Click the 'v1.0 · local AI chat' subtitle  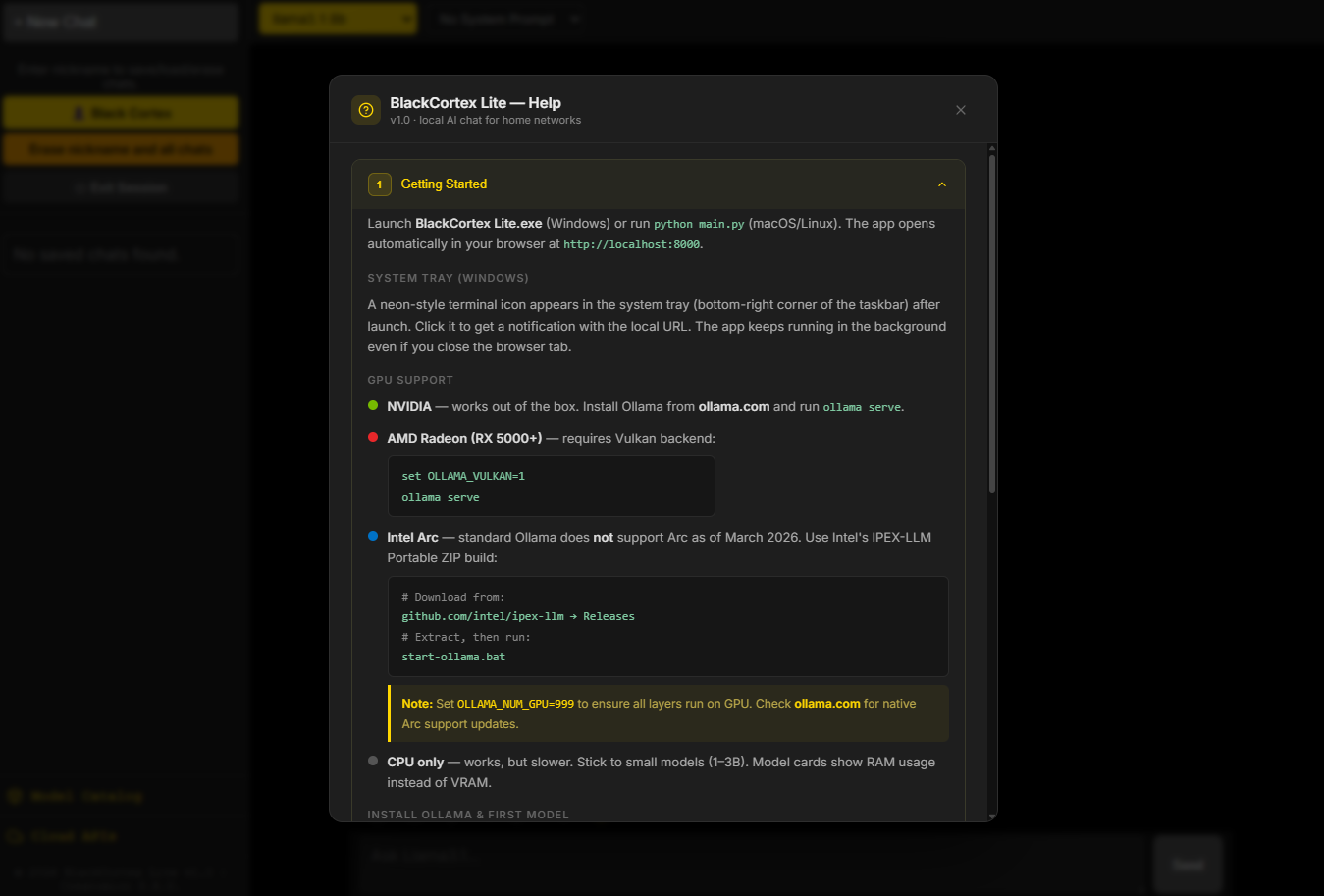click(x=485, y=120)
